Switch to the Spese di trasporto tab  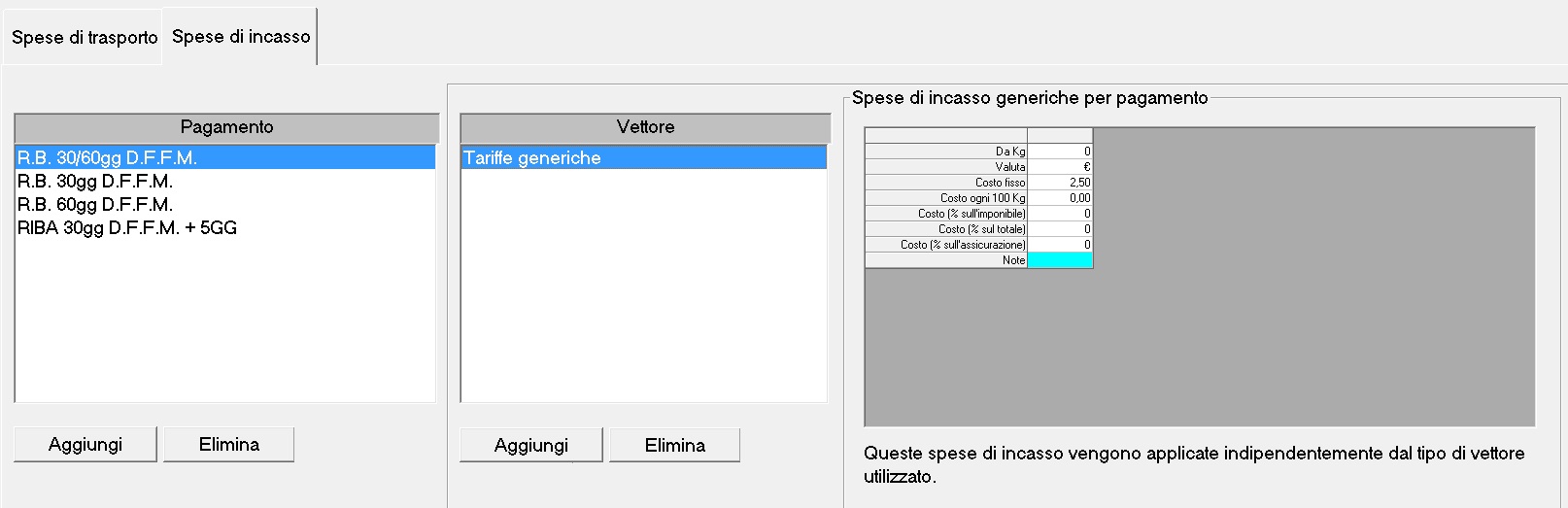pyautogui.click(x=85, y=37)
